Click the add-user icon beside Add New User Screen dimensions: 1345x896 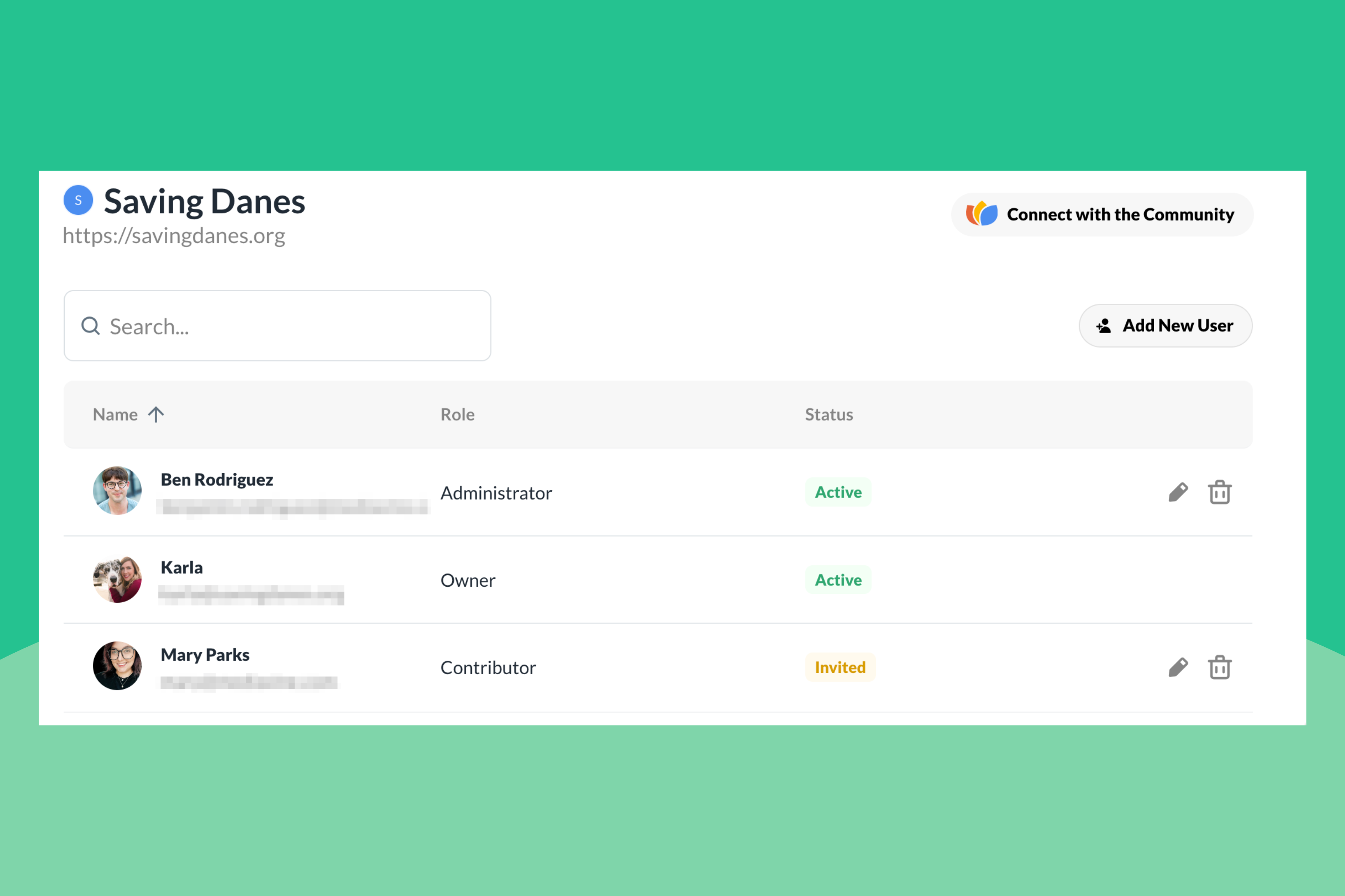tap(1104, 325)
